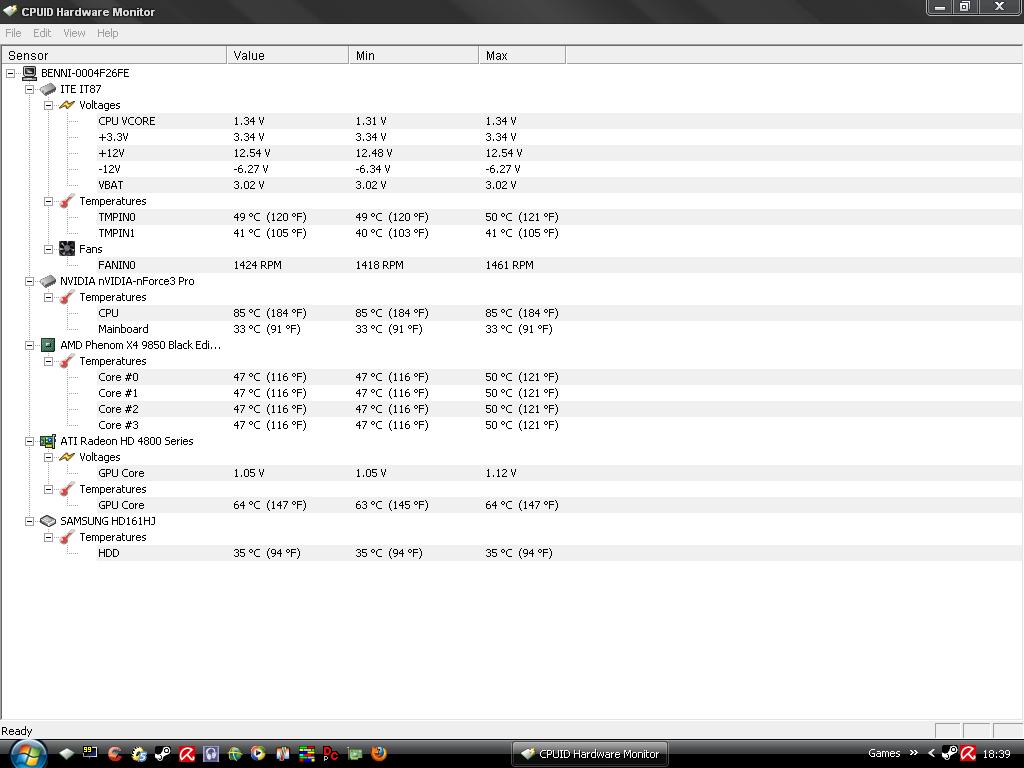The image size is (1024, 768).
Task: Expand the Games toolbar overflow chevron
Action: coord(914,753)
